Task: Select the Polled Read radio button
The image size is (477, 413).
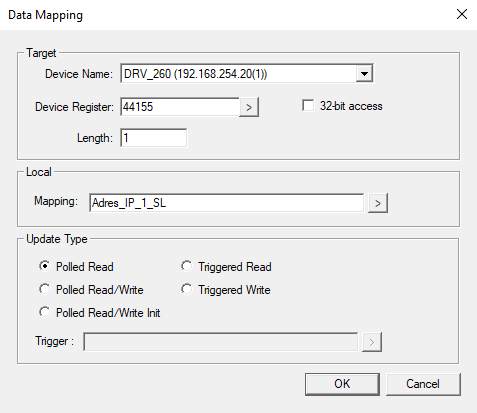Action: coord(45,266)
